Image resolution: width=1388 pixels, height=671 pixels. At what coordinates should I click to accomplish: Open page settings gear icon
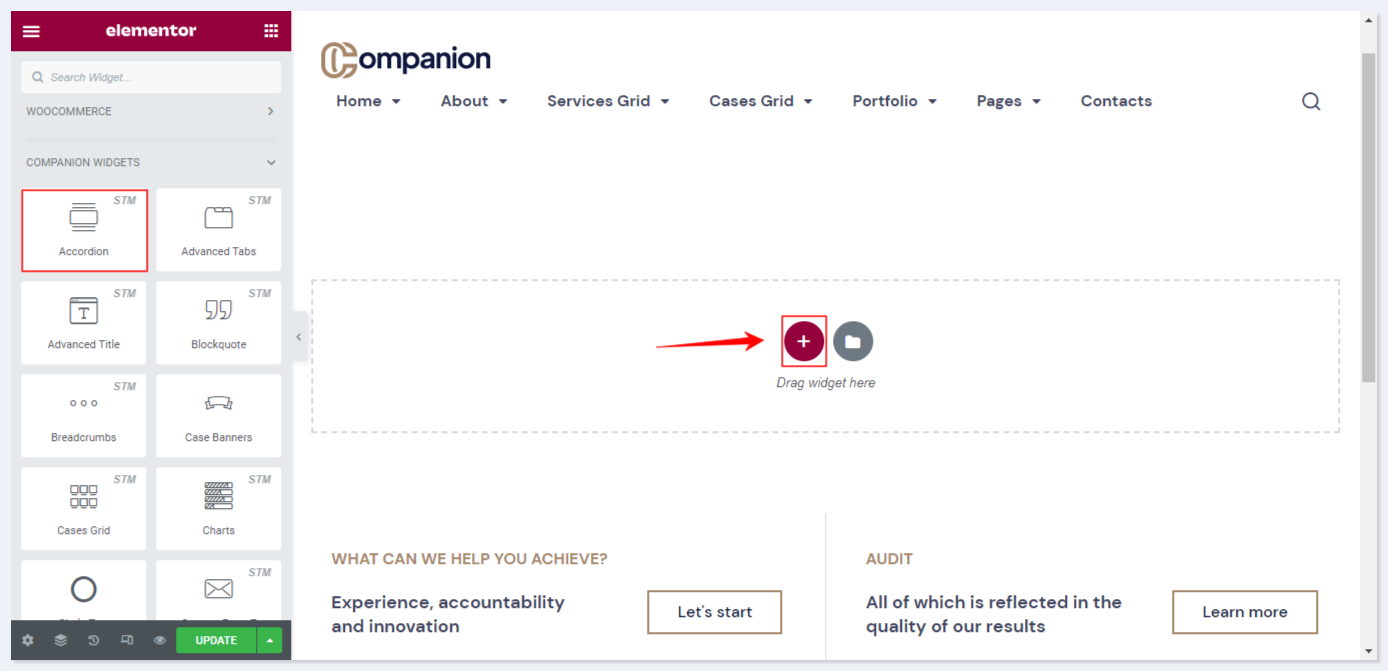click(28, 640)
